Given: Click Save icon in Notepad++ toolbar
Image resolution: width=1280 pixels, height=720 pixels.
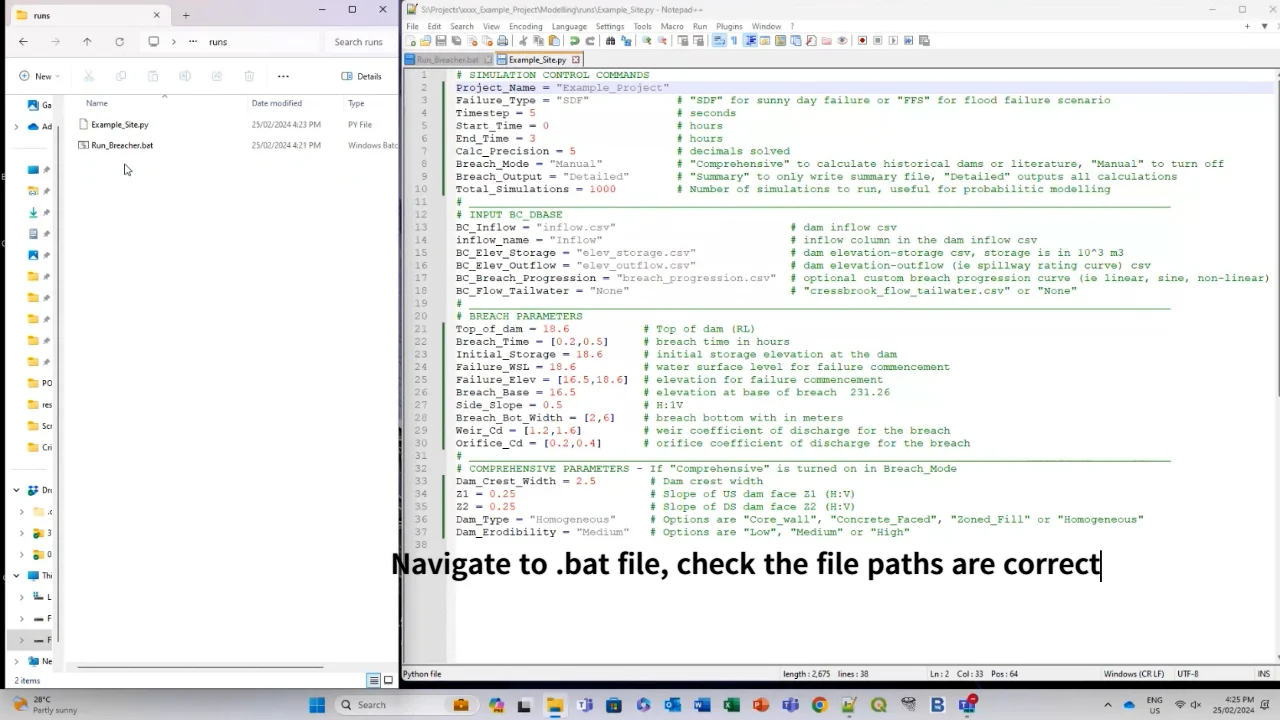Looking at the screenshot, I should pyautogui.click(x=440, y=41).
